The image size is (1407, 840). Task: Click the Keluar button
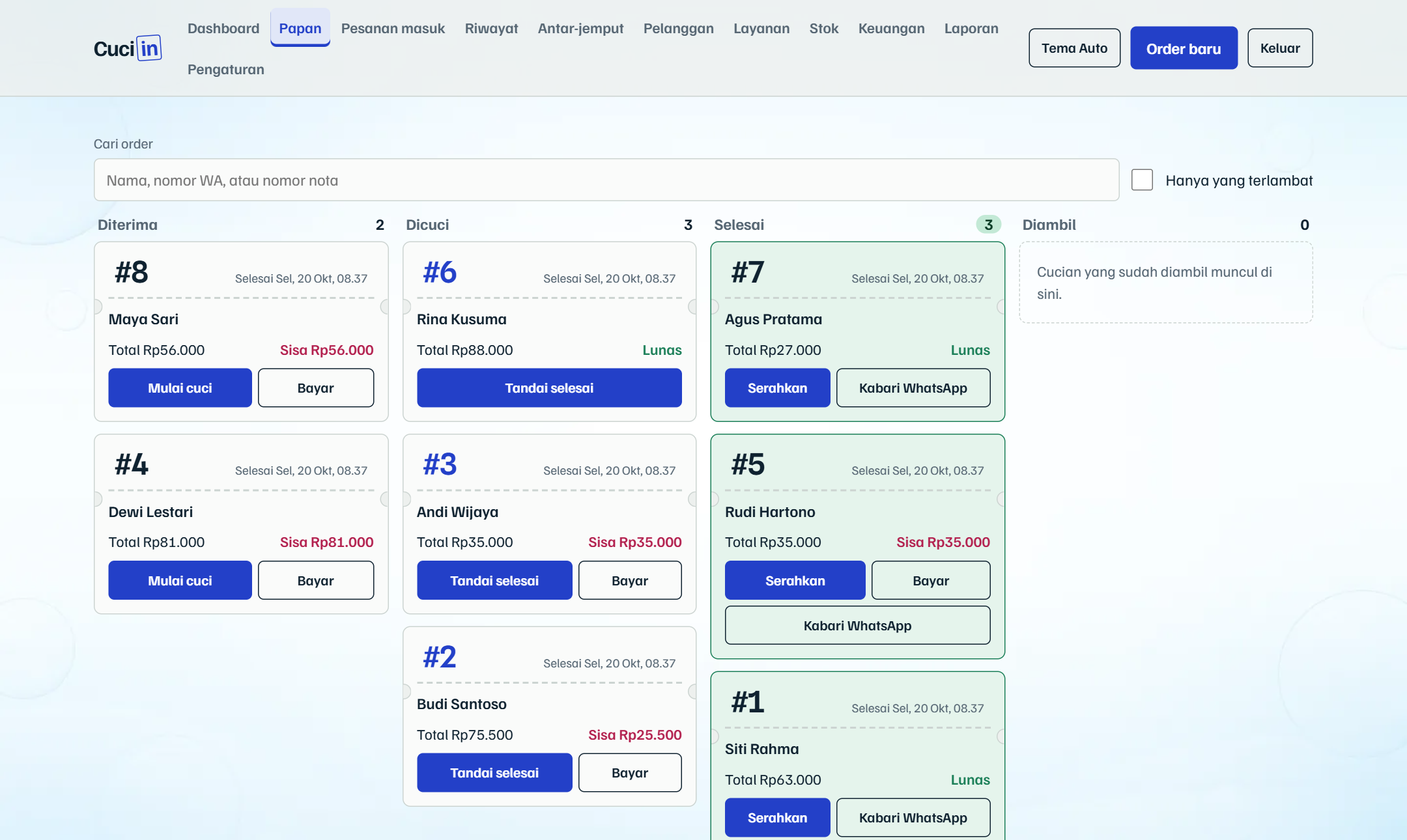[x=1280, y=48]
